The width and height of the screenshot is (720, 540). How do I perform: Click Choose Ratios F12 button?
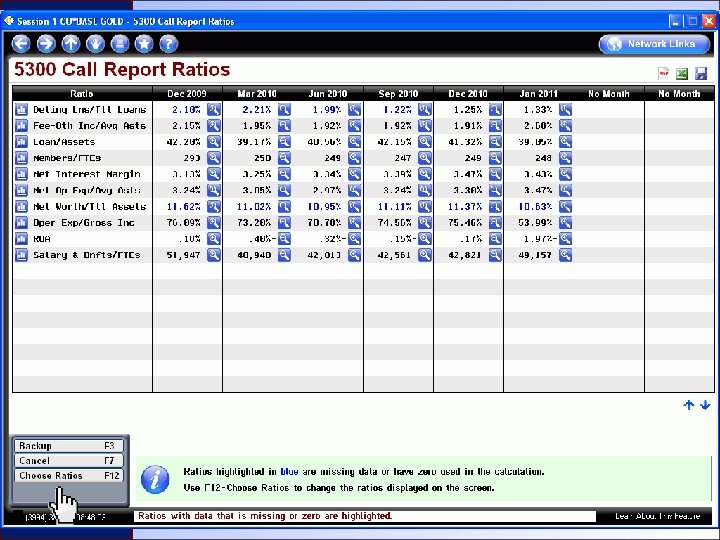click(69, 476)
